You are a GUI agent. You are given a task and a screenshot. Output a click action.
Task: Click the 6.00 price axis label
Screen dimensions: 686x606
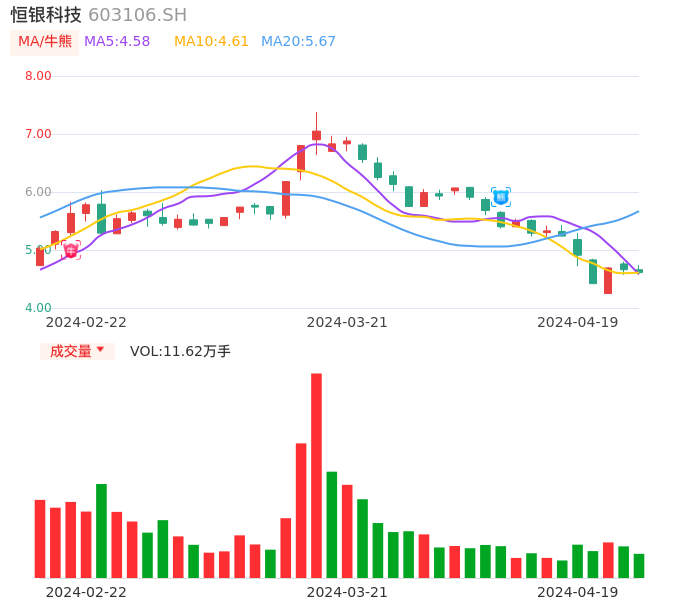click(x=38, y=192)
